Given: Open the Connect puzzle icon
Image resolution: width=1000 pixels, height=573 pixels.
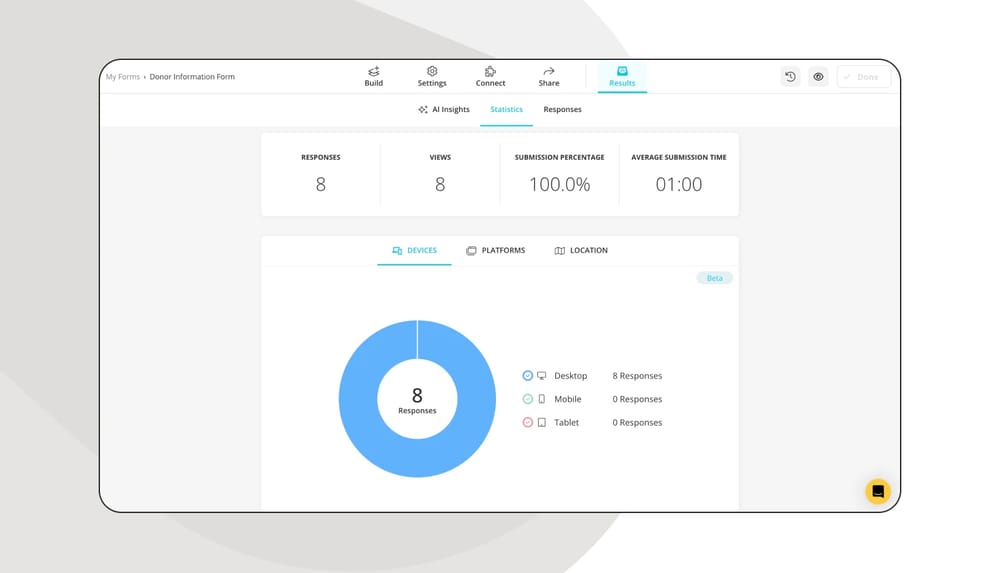Looking at the screenshot, I should click(x=490, y=72).
